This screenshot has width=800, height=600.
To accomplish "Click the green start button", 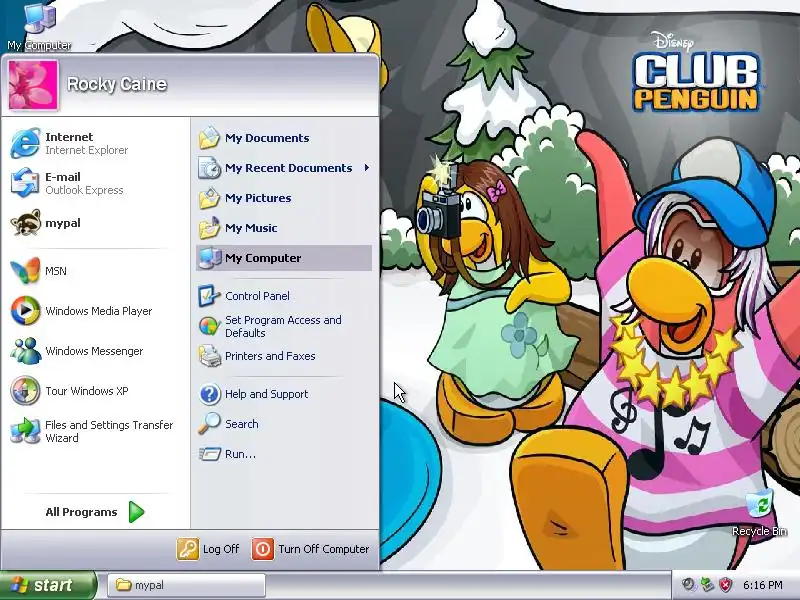I will click(48, 585).
